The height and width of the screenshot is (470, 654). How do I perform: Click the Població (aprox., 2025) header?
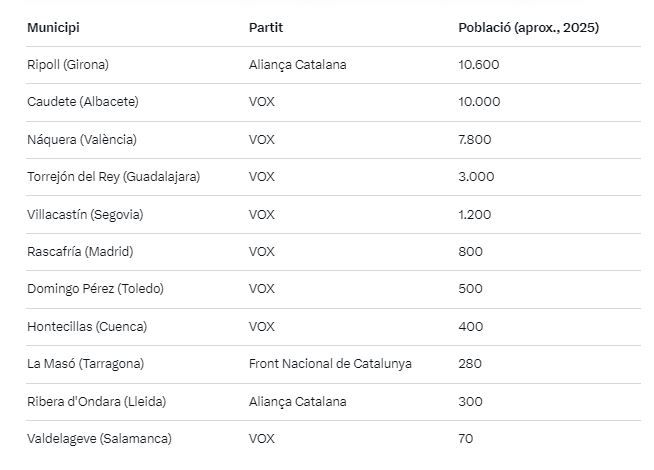tap(528, 27)
